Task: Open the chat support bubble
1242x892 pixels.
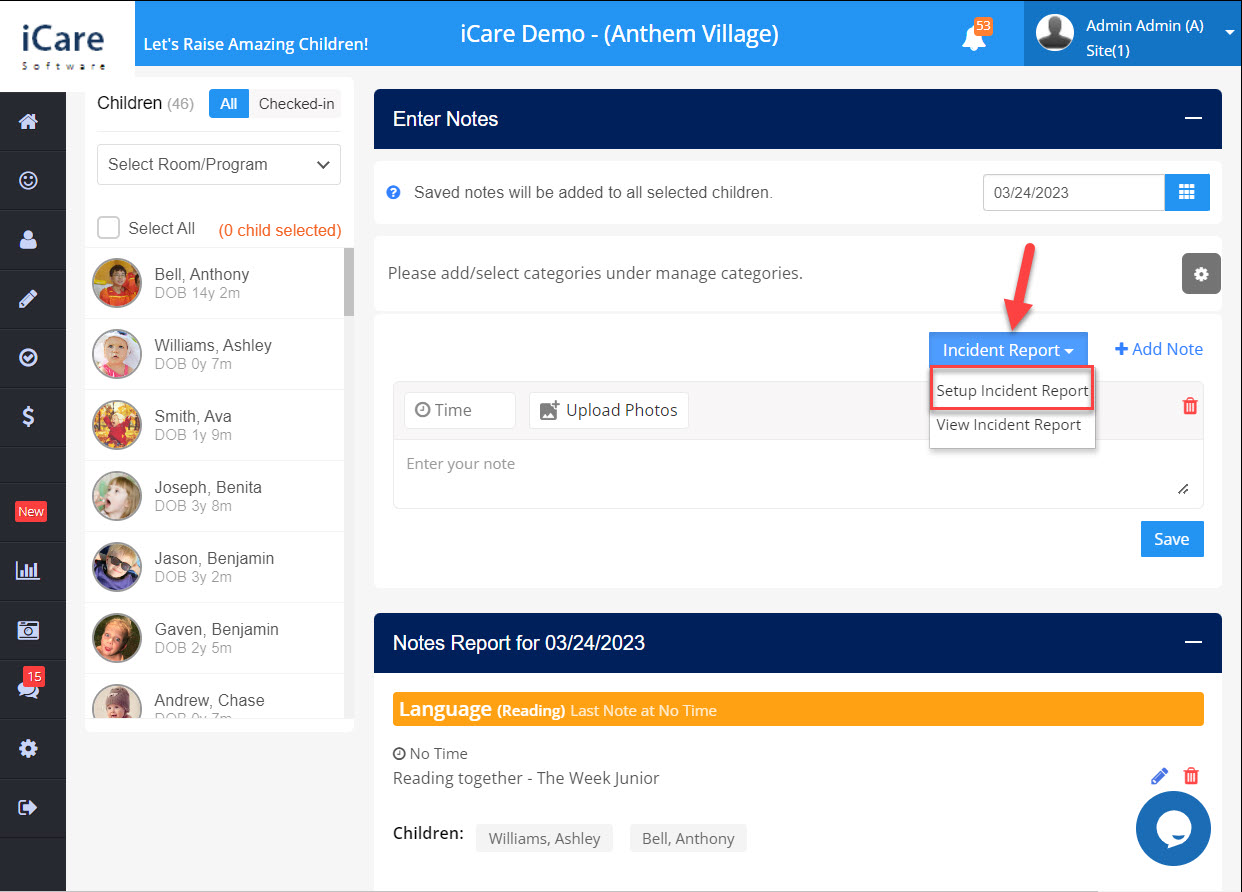Action: [x=1173, y=829]
